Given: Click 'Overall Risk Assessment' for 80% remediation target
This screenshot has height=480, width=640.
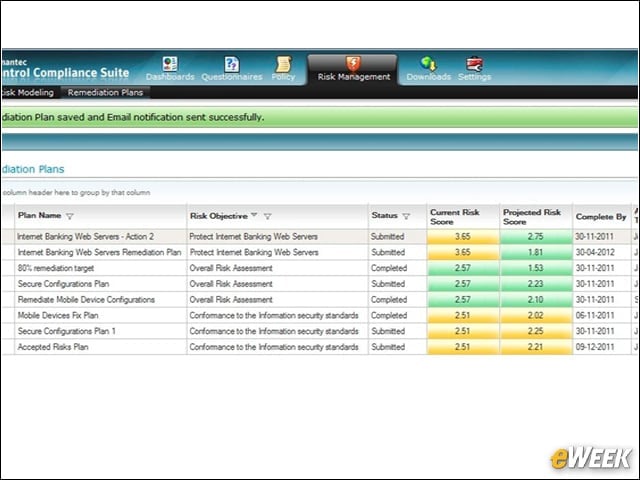Looking at the screenshot, I should 231,268.
